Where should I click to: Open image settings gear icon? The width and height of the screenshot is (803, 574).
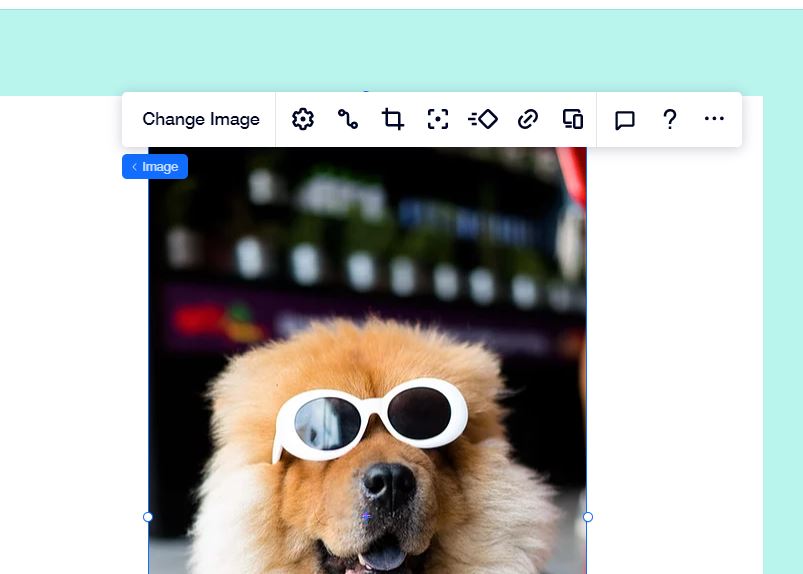(x=303, y=119)
